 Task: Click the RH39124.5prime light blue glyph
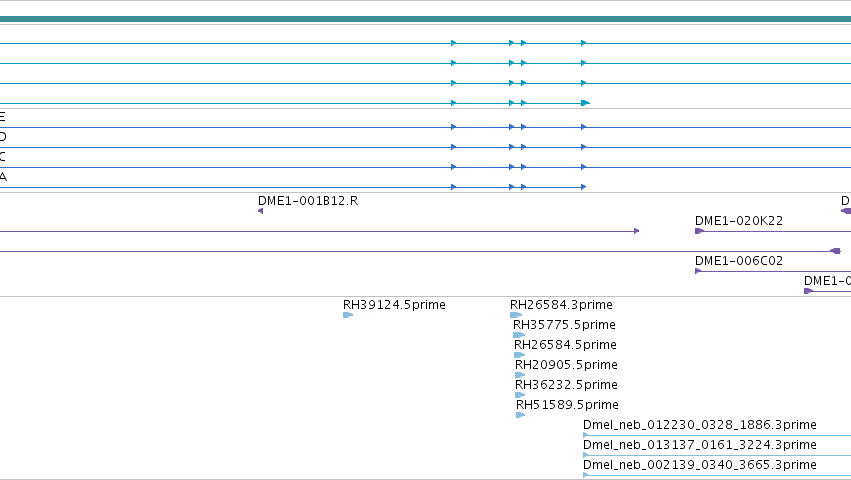[348, 315]
